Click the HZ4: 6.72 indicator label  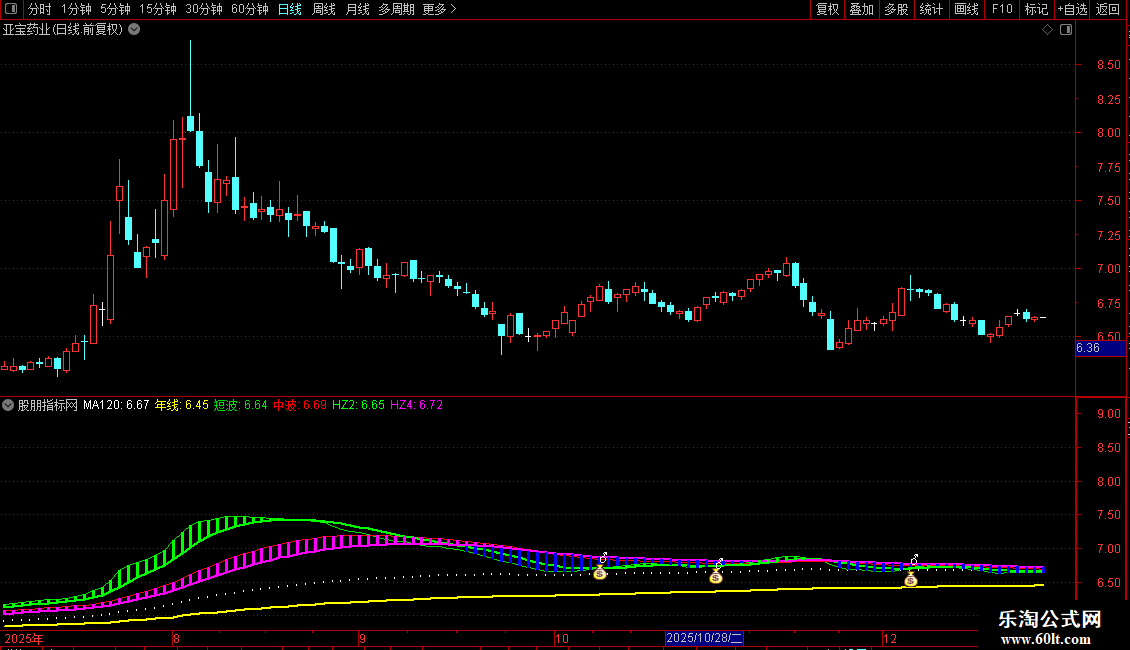pos(417,405)
